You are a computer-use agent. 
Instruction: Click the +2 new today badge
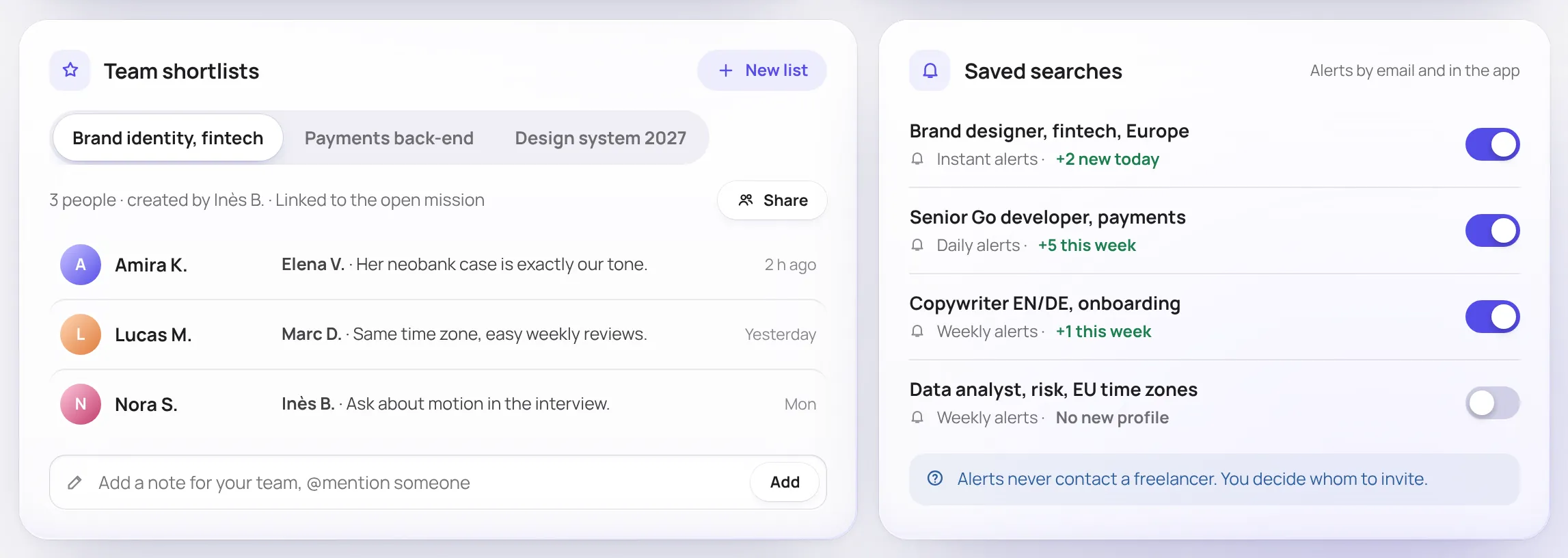1107,159
